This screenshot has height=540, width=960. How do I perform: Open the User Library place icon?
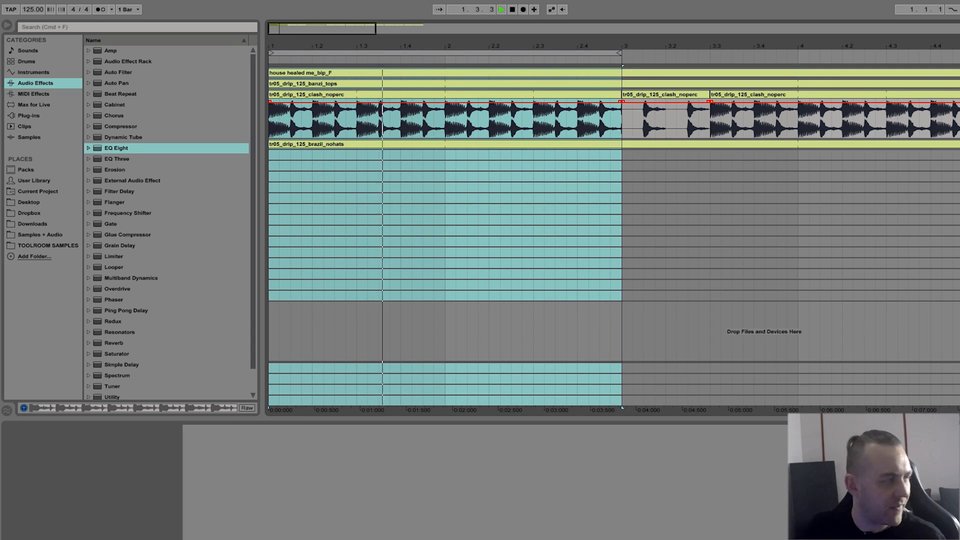coord(10,181)
